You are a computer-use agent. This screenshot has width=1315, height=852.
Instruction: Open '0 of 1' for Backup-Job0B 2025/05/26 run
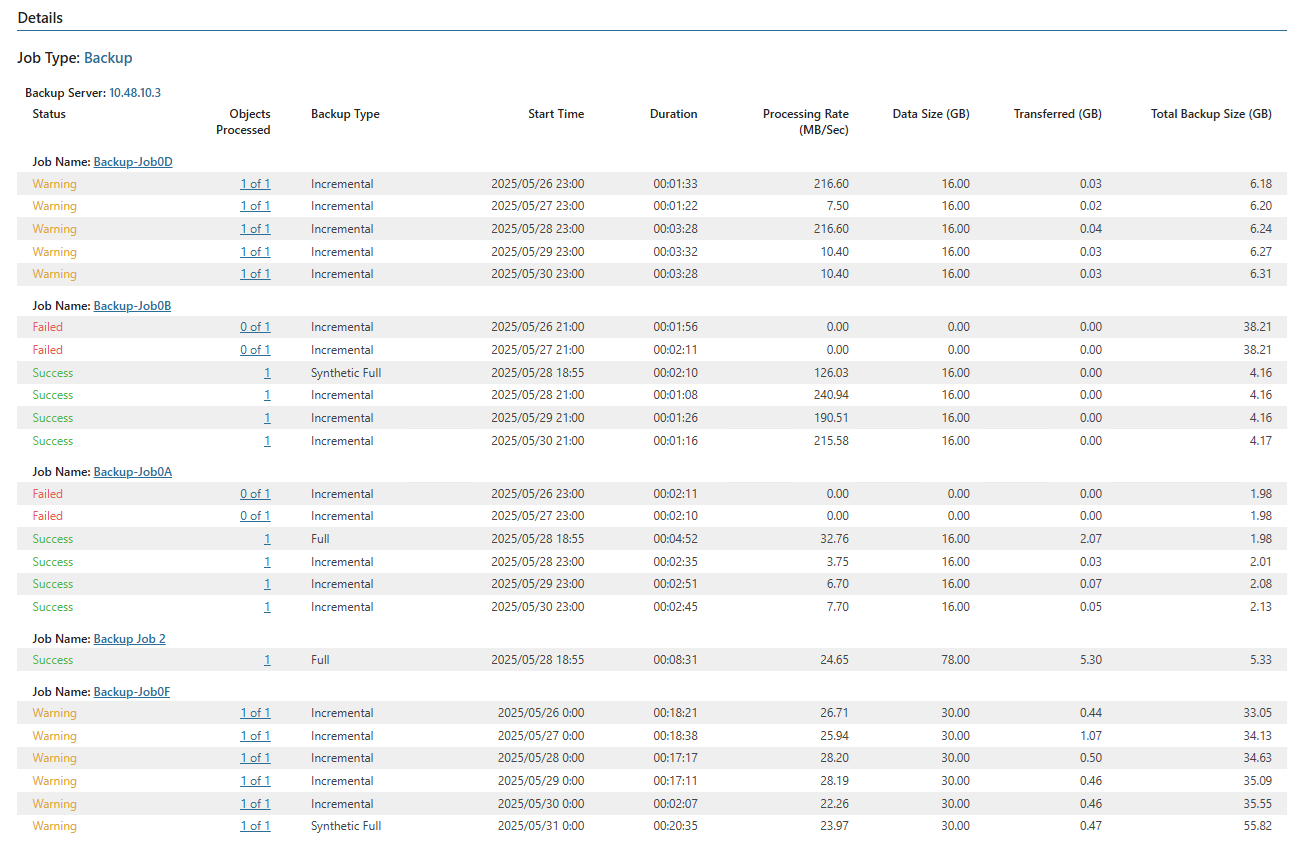[x=255, y=327]
